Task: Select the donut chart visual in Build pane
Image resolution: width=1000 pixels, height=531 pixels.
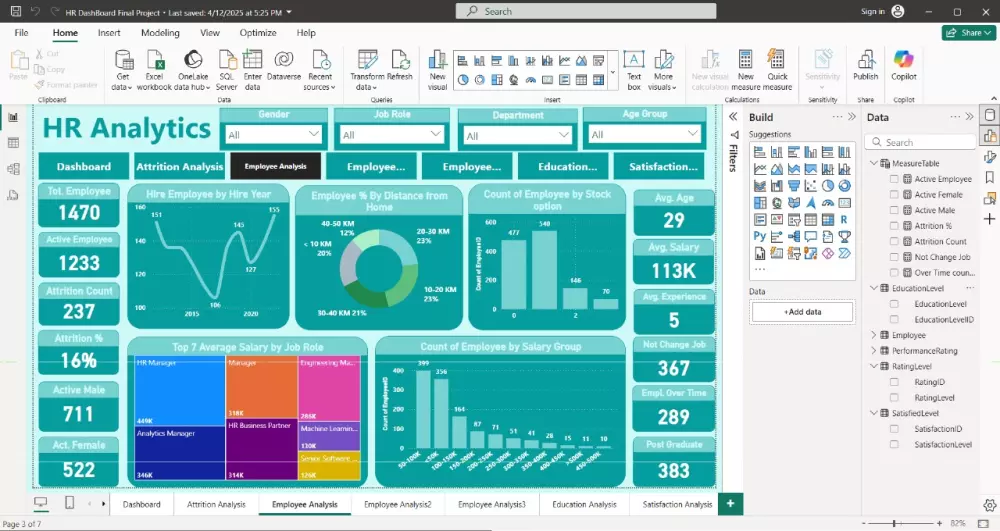Action: tap(844, 185)
